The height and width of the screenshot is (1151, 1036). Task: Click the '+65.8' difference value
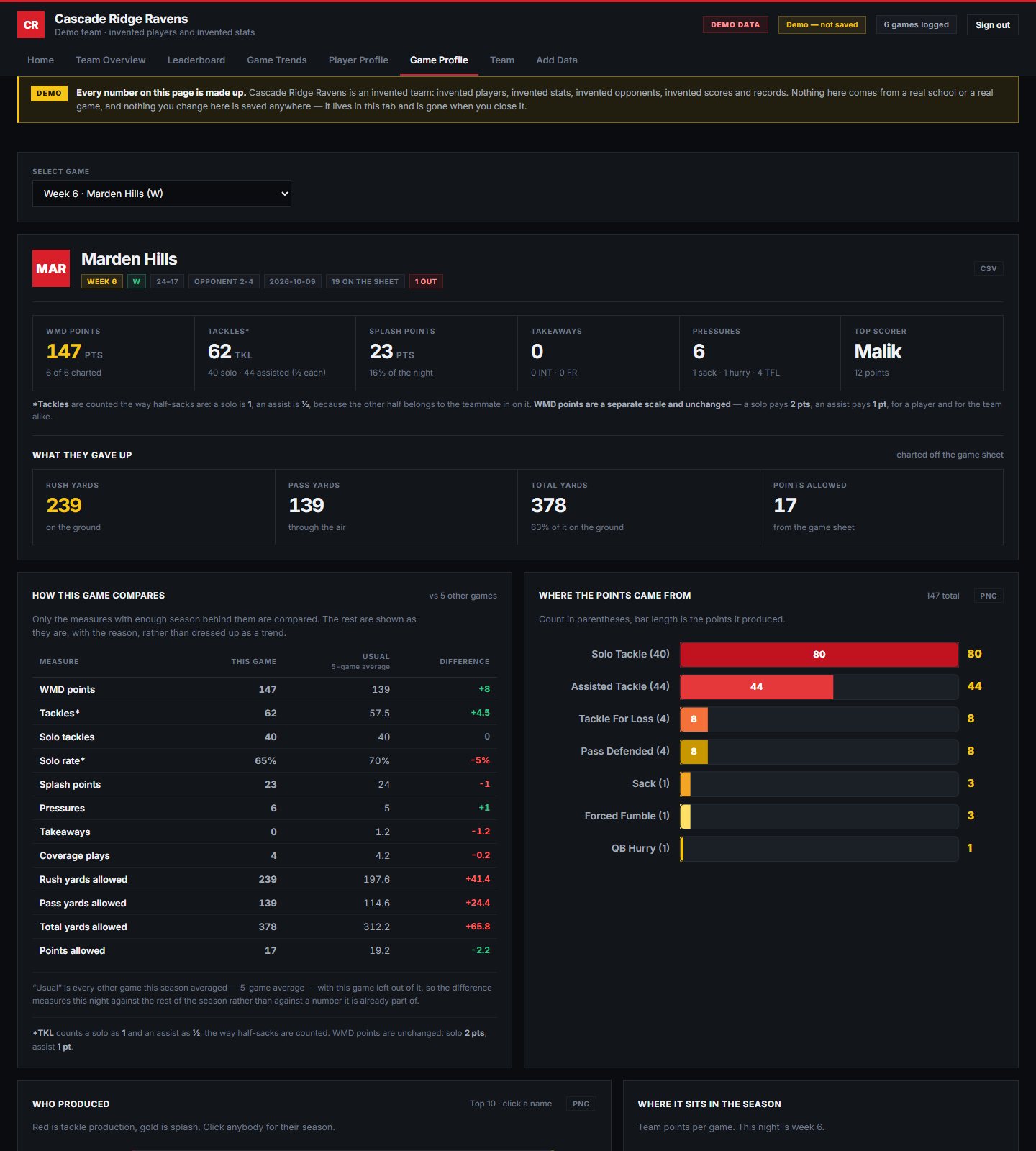(x=478, y=927)
